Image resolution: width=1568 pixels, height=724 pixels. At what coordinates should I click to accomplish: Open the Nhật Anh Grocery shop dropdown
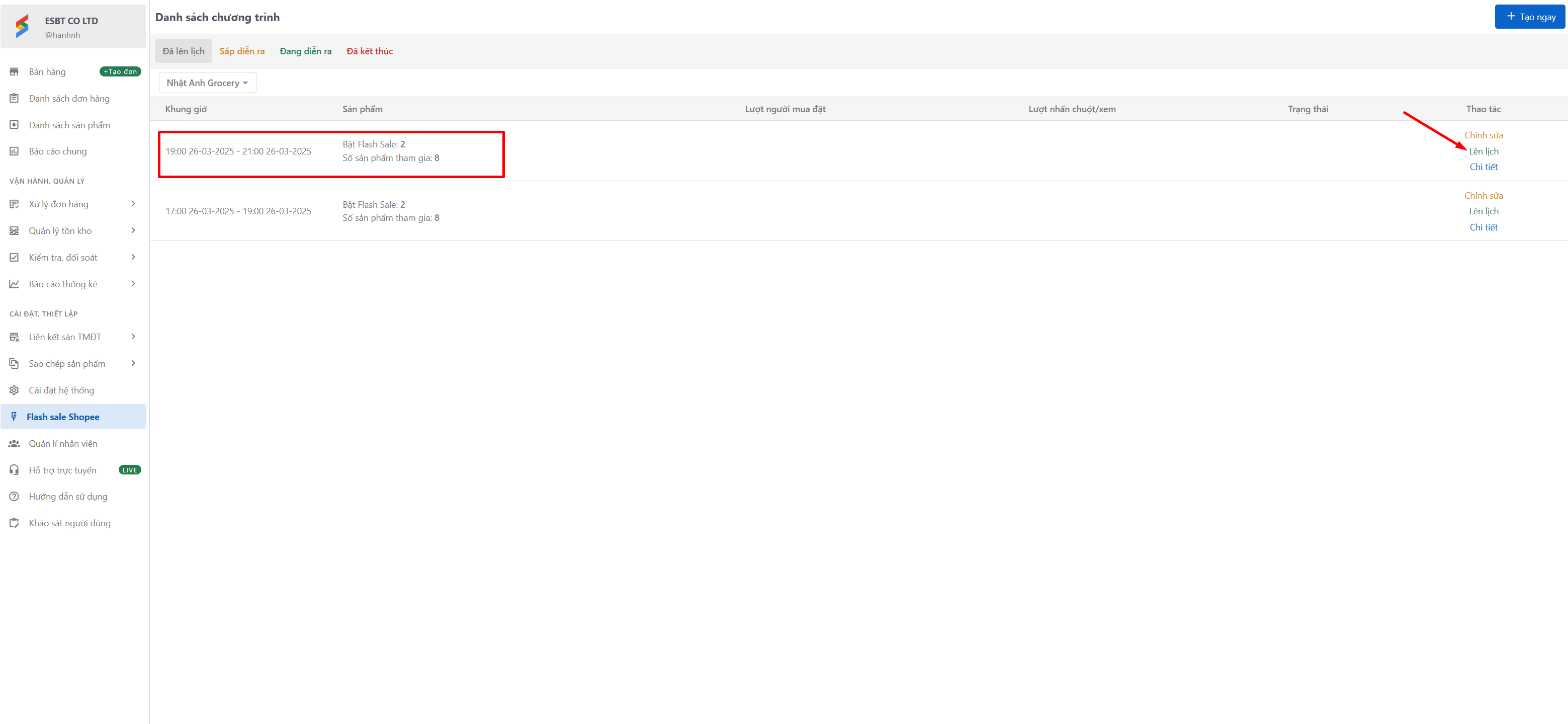coord(207,83)
